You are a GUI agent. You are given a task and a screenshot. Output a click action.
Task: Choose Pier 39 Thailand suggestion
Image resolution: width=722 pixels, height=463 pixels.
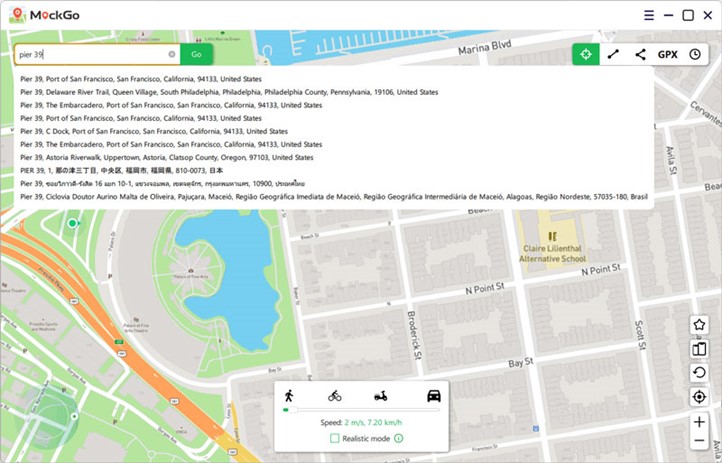[x=162, y=184]
